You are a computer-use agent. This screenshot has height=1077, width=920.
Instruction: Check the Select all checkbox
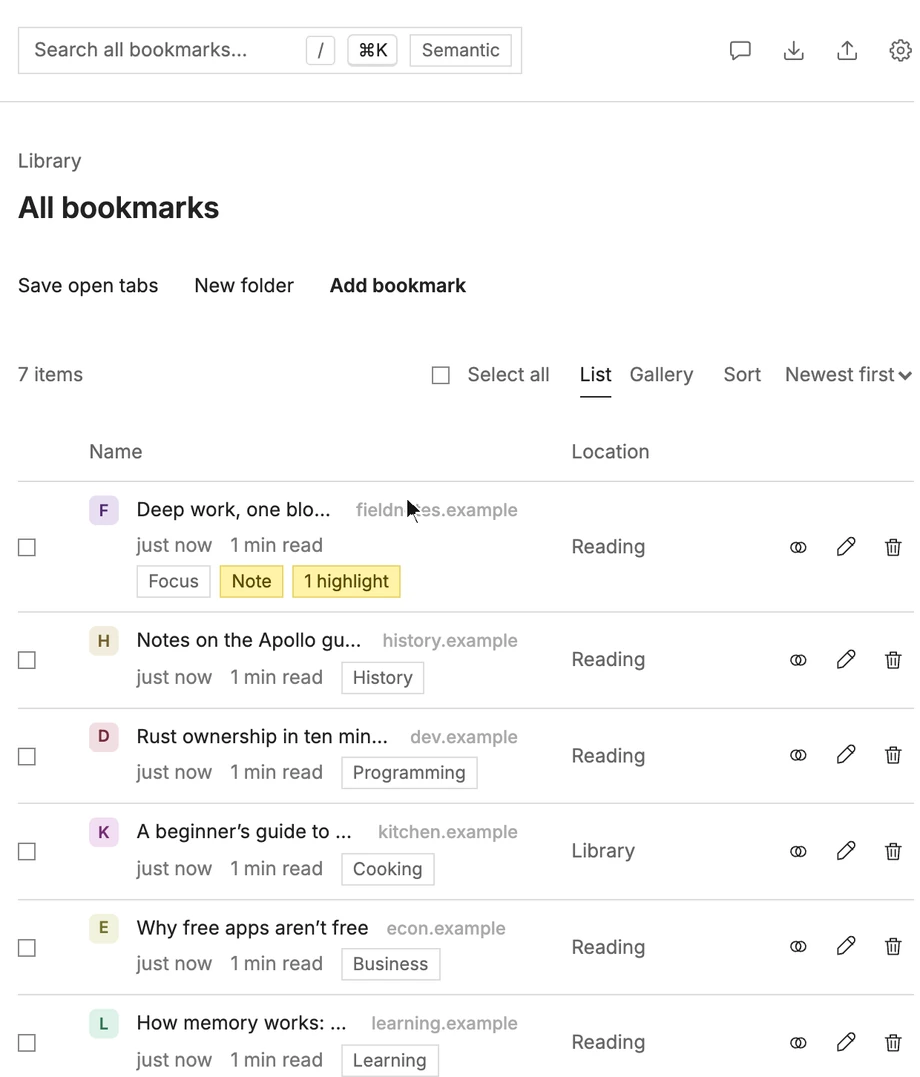[x=440, y=375]
